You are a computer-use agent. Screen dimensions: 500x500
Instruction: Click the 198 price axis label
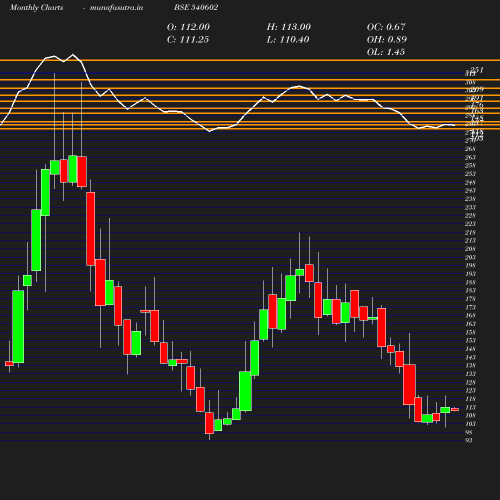[470, 265]
